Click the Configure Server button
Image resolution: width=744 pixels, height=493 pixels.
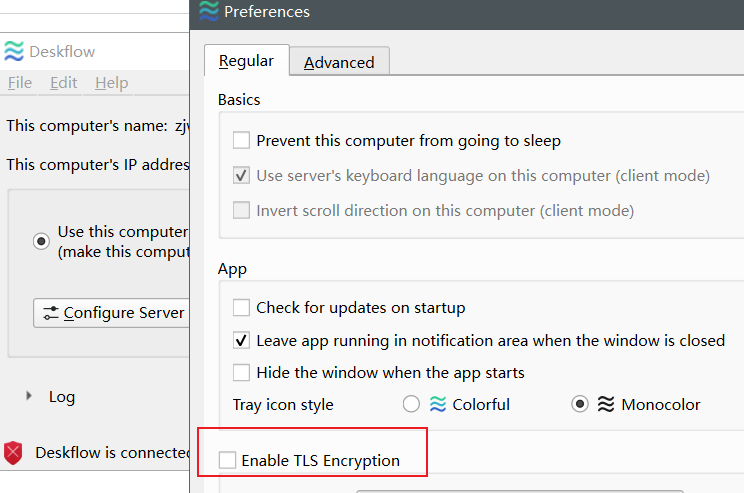coord(112,313)
